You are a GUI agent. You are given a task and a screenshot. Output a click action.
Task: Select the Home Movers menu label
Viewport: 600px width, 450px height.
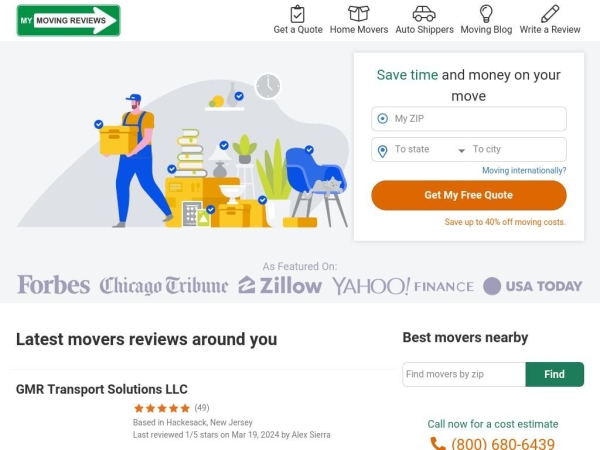pos(359,29)
